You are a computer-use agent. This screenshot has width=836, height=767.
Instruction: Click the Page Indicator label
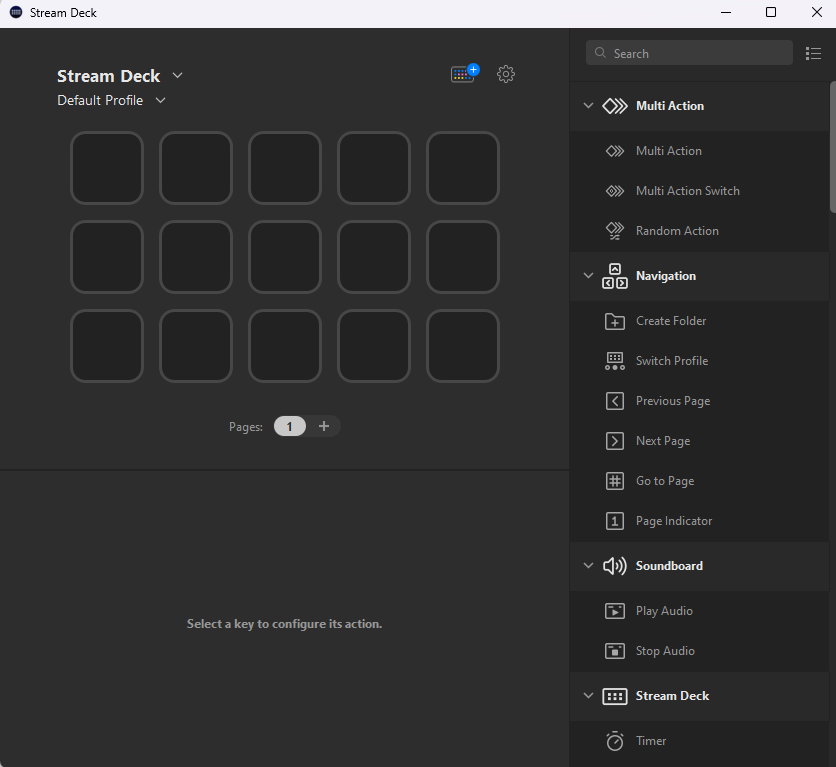pyautogui.click(x=674, y=521)
